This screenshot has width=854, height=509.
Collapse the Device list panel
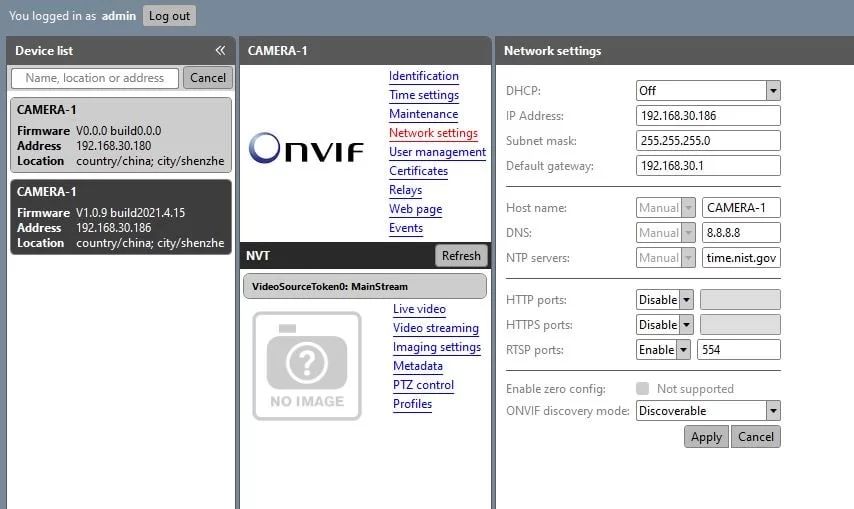(x=220, y=51)
